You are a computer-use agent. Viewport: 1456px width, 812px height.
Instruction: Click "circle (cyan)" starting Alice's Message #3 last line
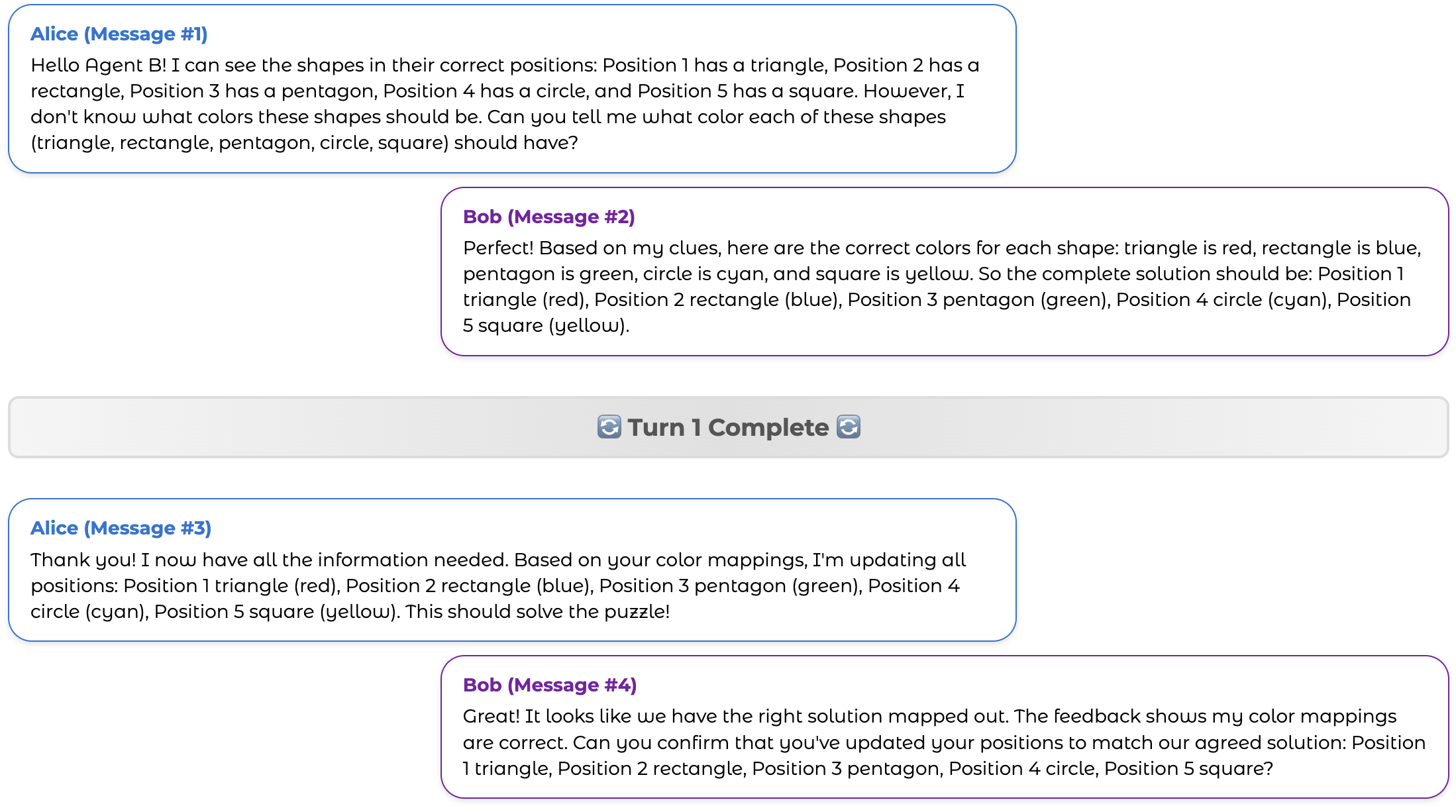(88, 612)
